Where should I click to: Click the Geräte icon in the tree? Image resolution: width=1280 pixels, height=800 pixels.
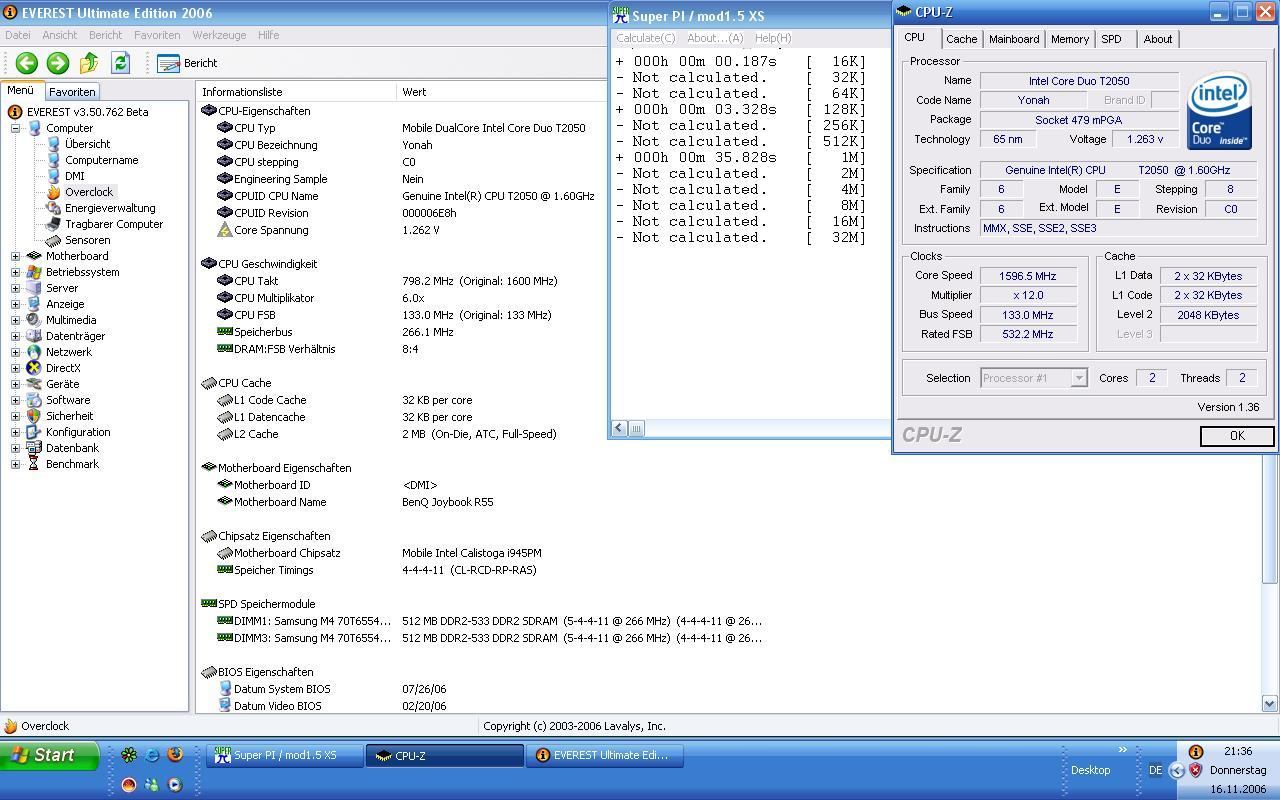click(34, 384)
